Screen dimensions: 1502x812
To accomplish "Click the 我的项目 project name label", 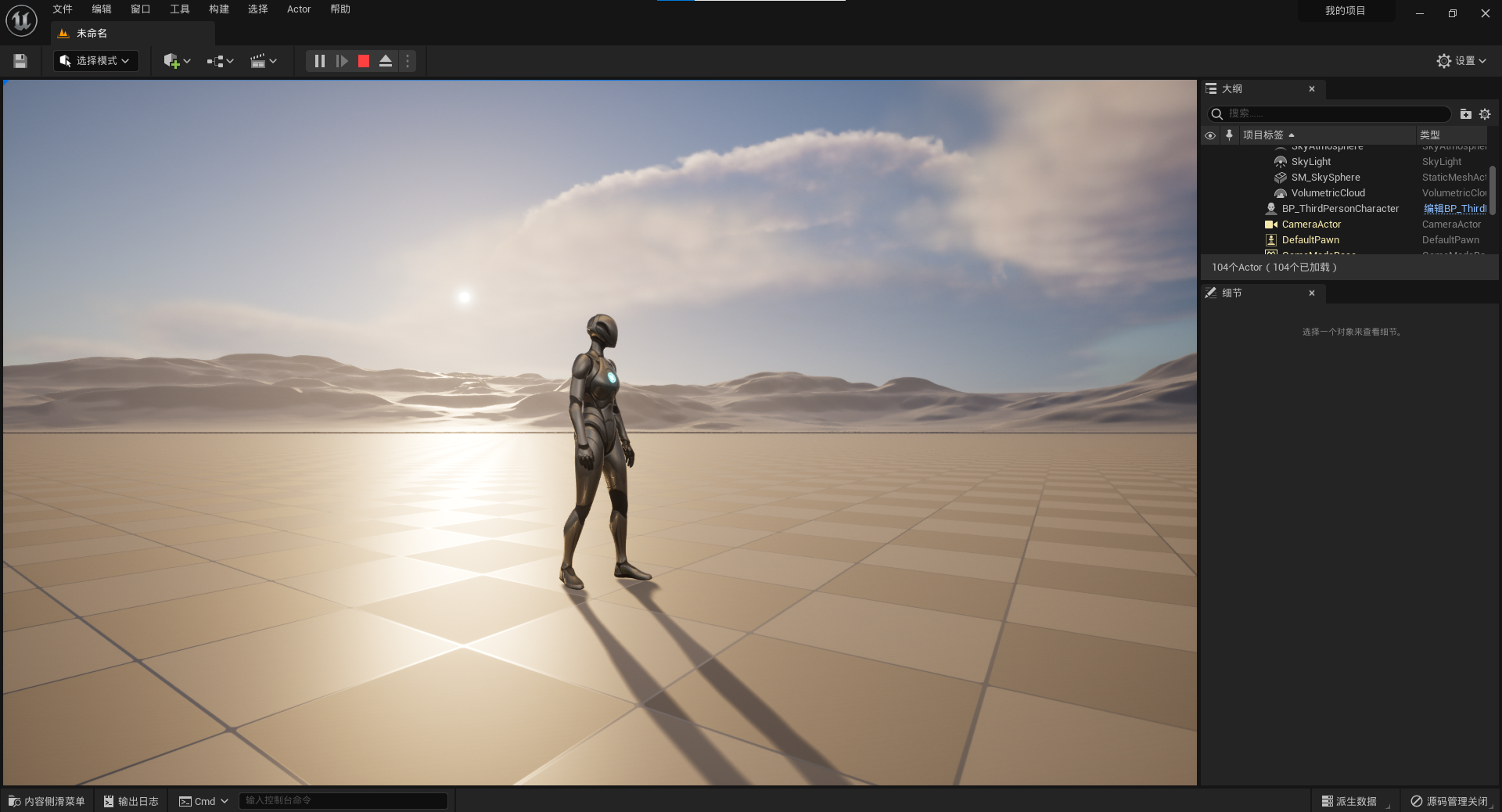I will point(1346,11).
